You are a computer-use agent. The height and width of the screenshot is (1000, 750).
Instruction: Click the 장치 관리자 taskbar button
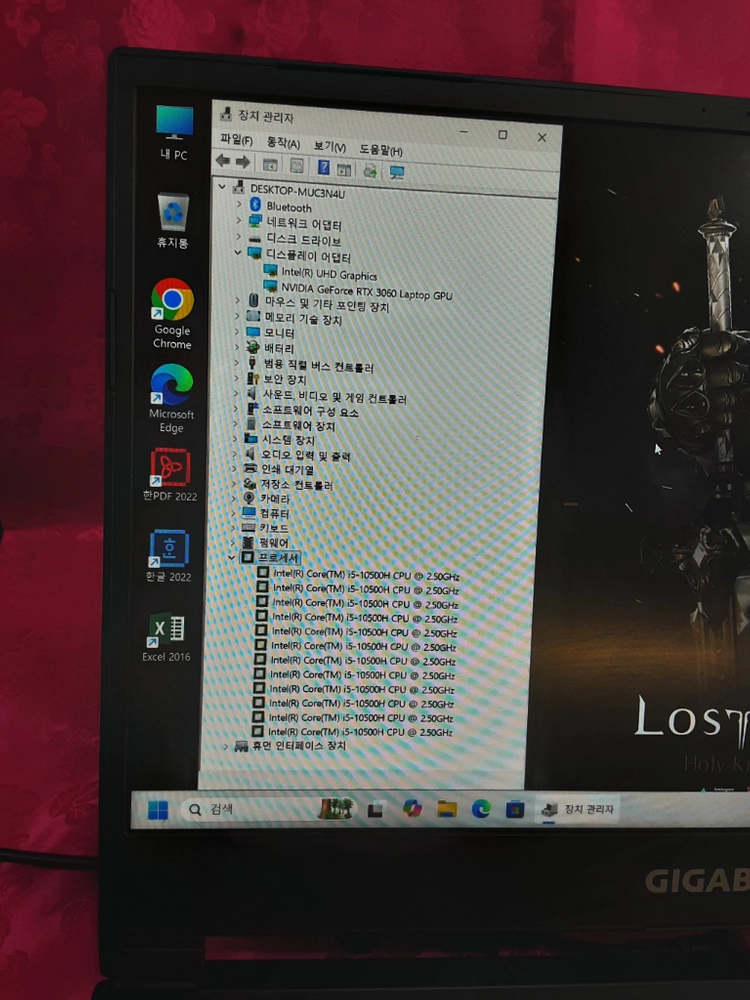coord(577,809)
